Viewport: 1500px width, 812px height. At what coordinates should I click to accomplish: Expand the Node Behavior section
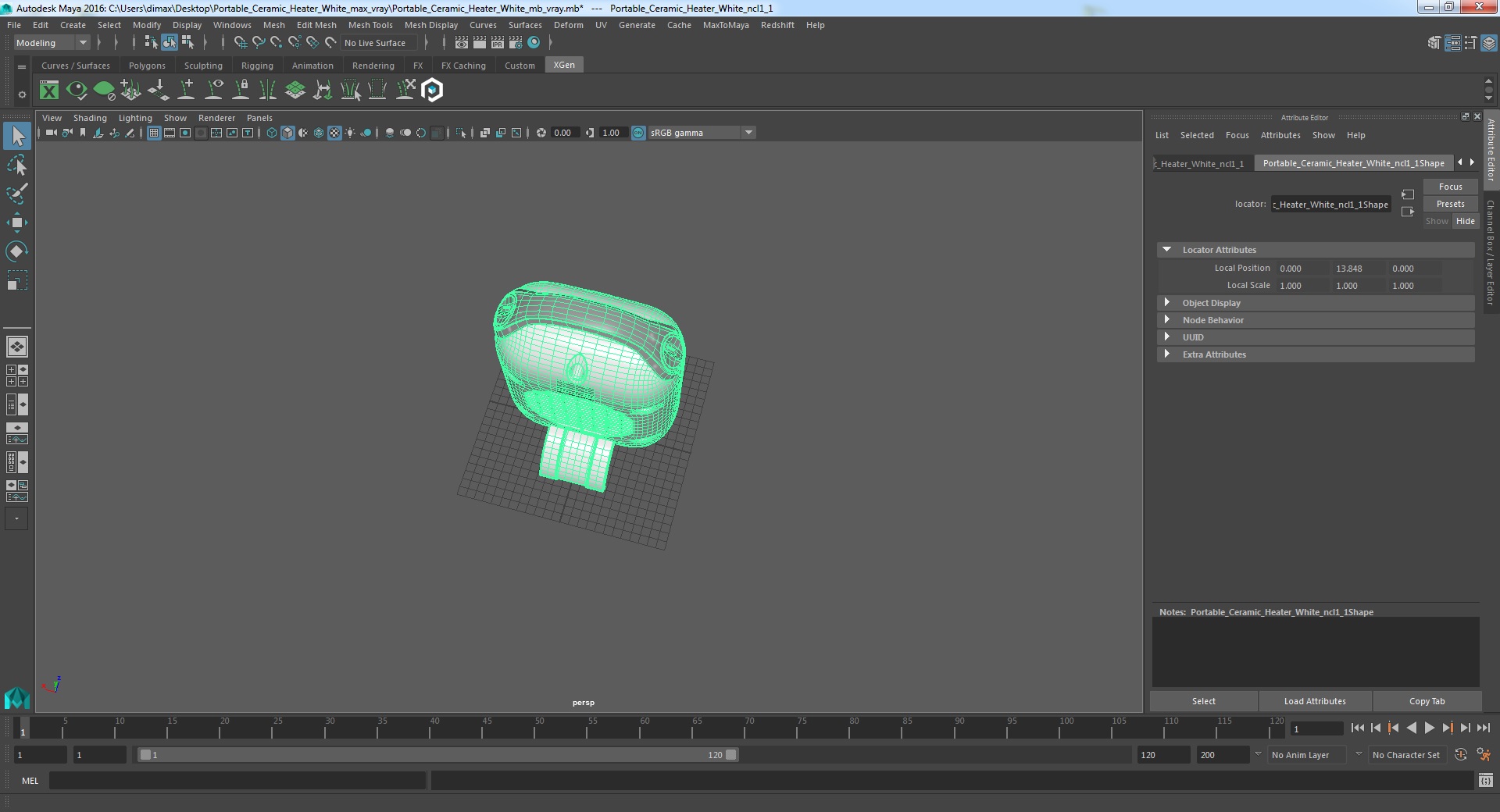pos(1166,320)
